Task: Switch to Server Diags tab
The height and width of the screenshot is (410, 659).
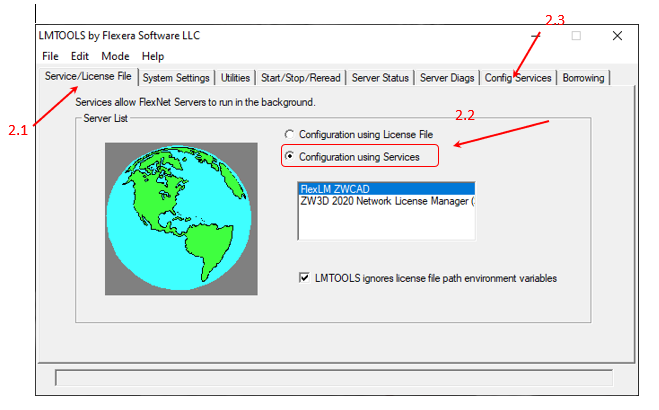Action: tap(447, 78)
